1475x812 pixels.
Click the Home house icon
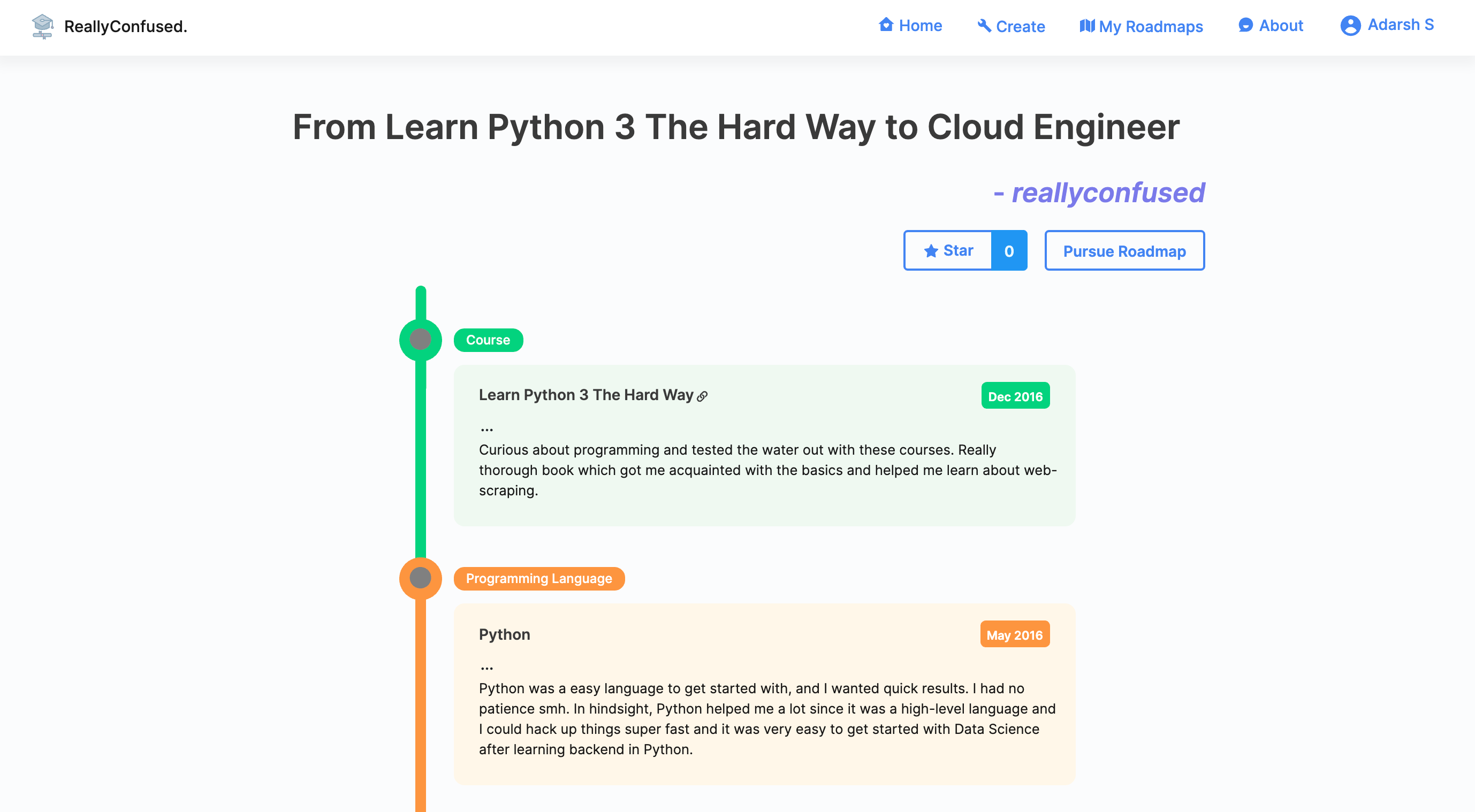click(886, 25)
